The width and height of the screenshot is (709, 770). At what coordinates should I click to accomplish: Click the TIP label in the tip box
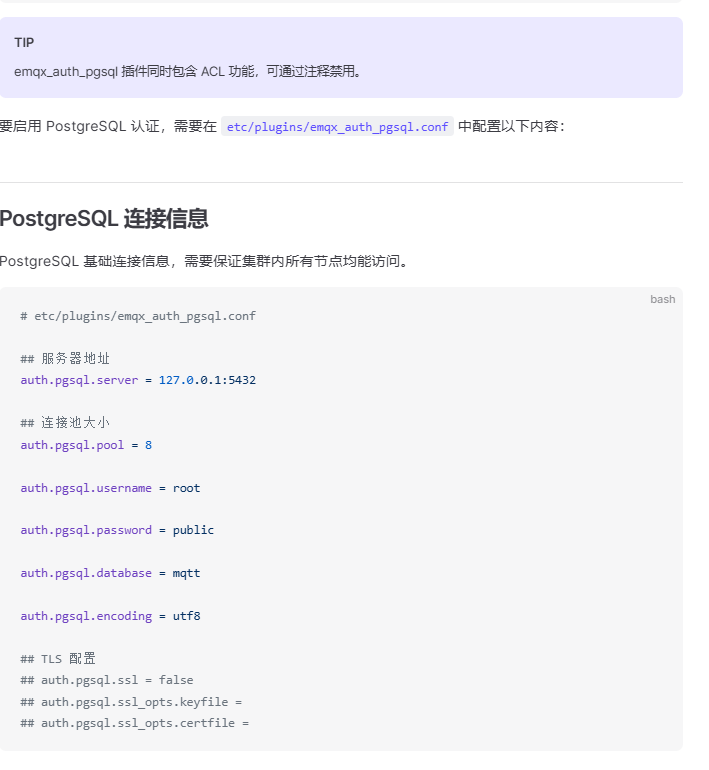24,43
